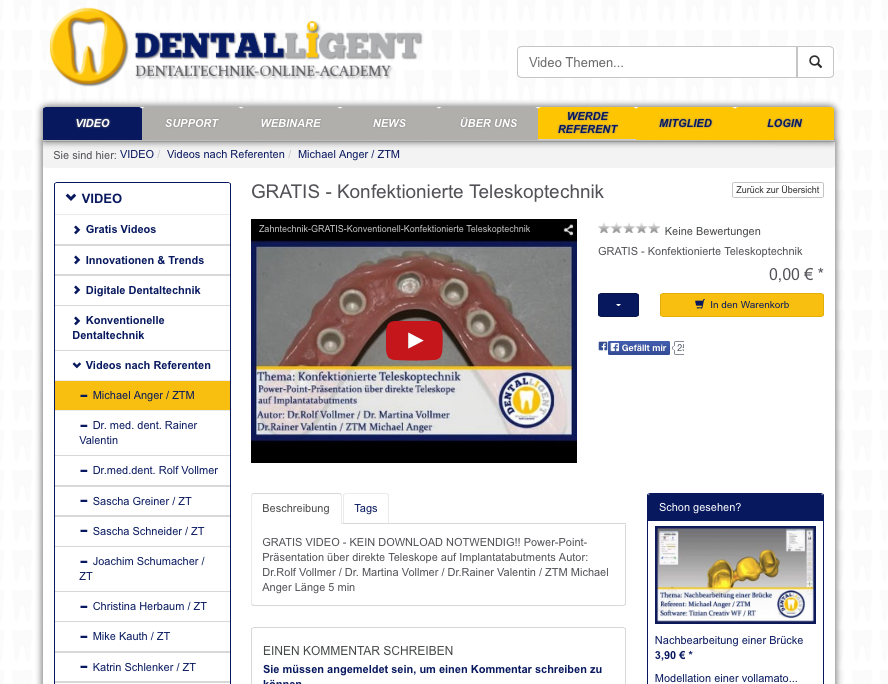The width and height of the screenshot is (888, 684).
Task: Click the Dentalligent wordmark text
Action: (x=278, y=44)
